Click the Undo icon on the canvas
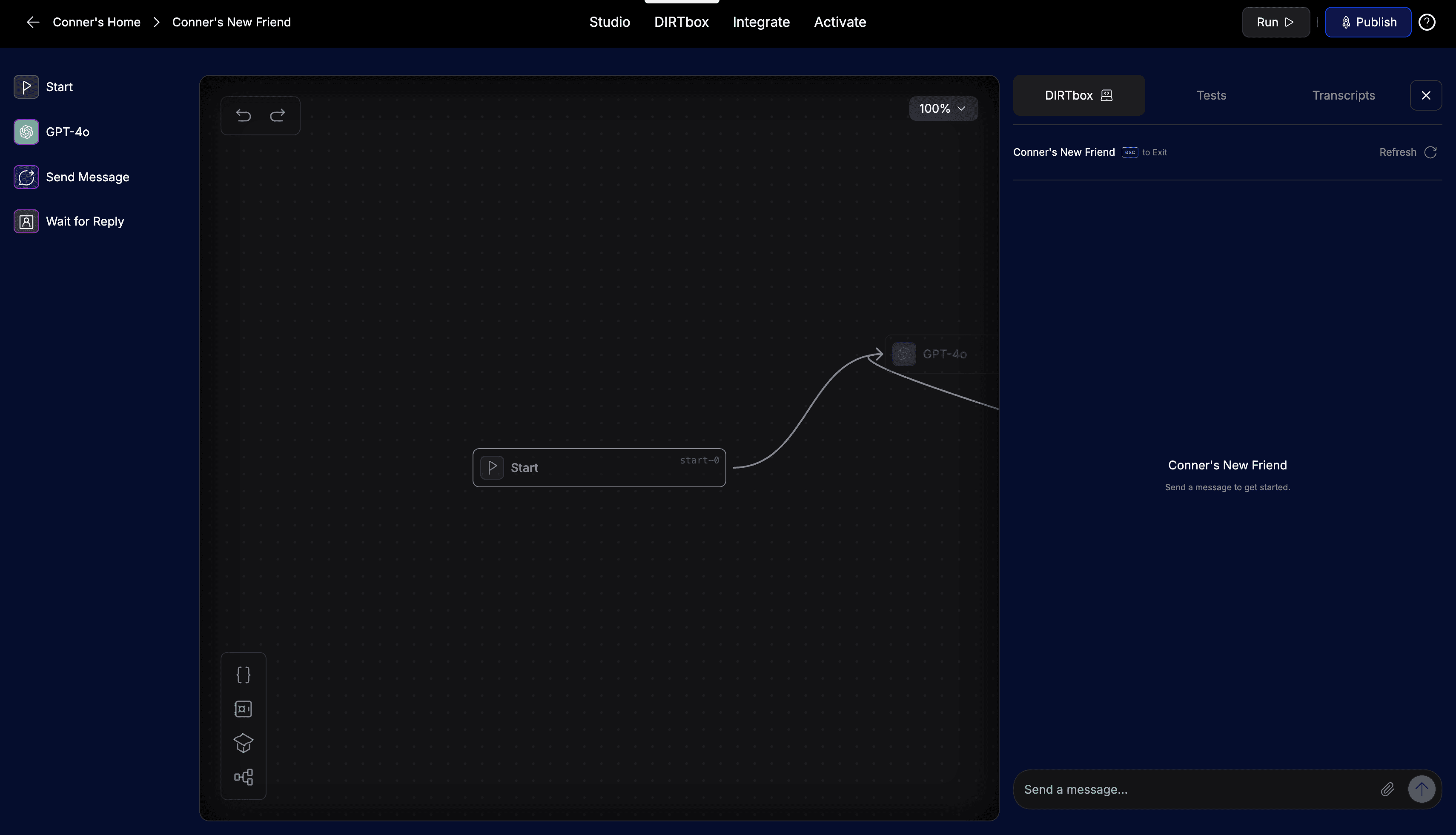 (243, 115)
